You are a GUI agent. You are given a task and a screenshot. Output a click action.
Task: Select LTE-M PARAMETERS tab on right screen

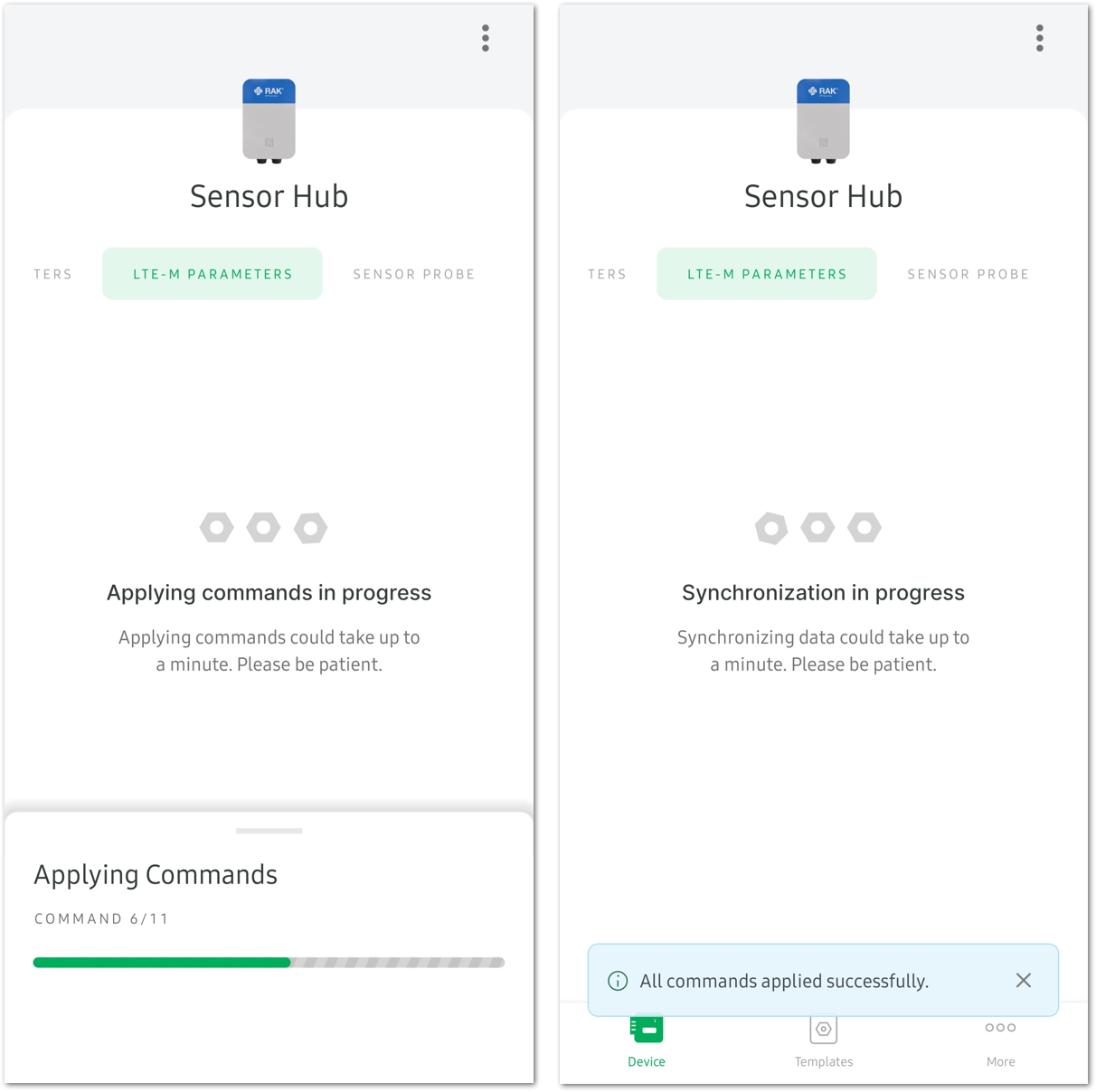tap(767, 274)
